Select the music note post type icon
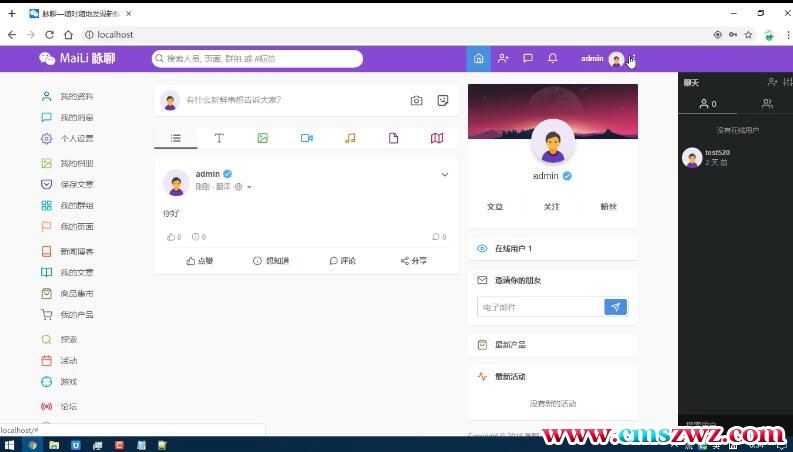 pos(350,138)
